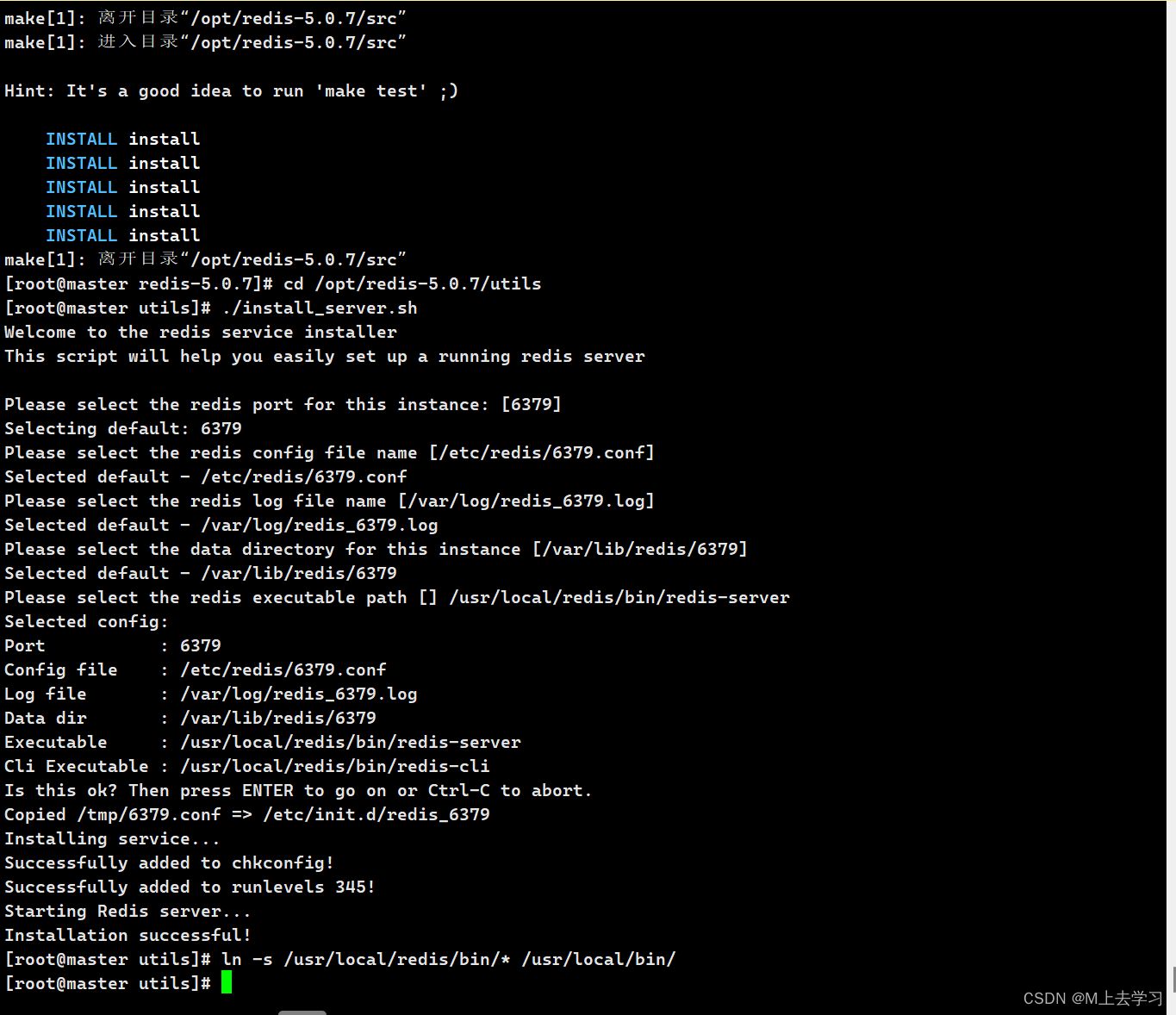This screenshot has width=1176, height=1015.
Task: Select the 'Cli Executable' config row
Action: (247, 766)
